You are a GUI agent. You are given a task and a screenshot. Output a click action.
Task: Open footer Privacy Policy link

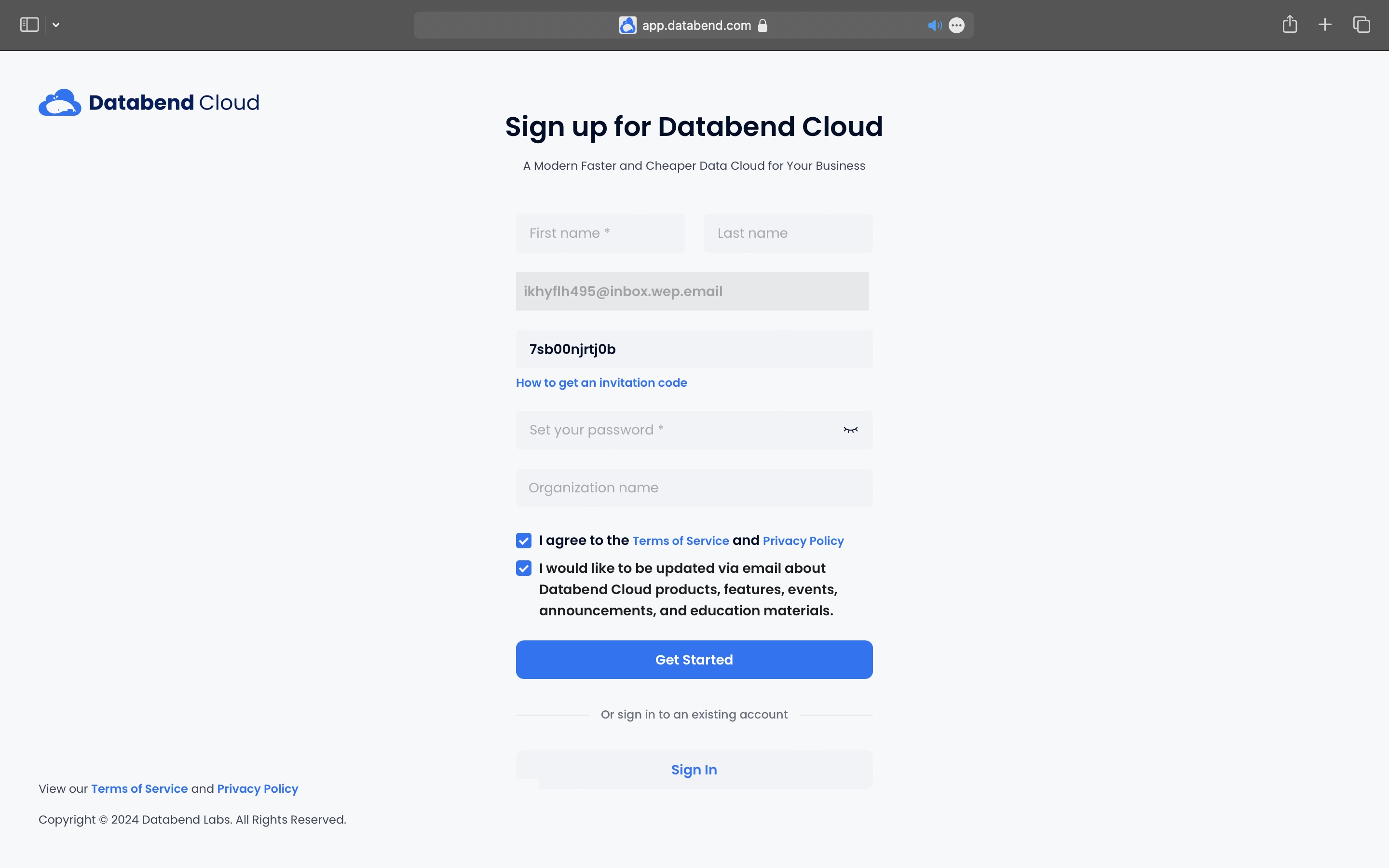tap(258, 789)
